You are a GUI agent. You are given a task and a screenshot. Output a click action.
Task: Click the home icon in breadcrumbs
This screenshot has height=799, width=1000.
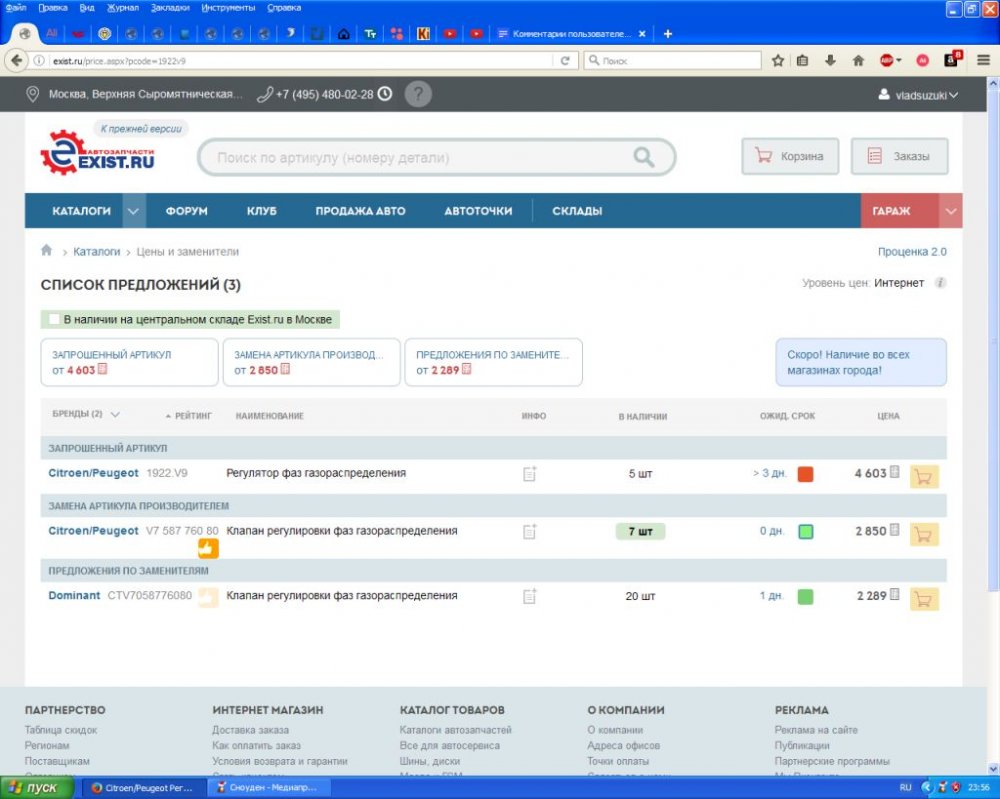(x=46, y=251)
